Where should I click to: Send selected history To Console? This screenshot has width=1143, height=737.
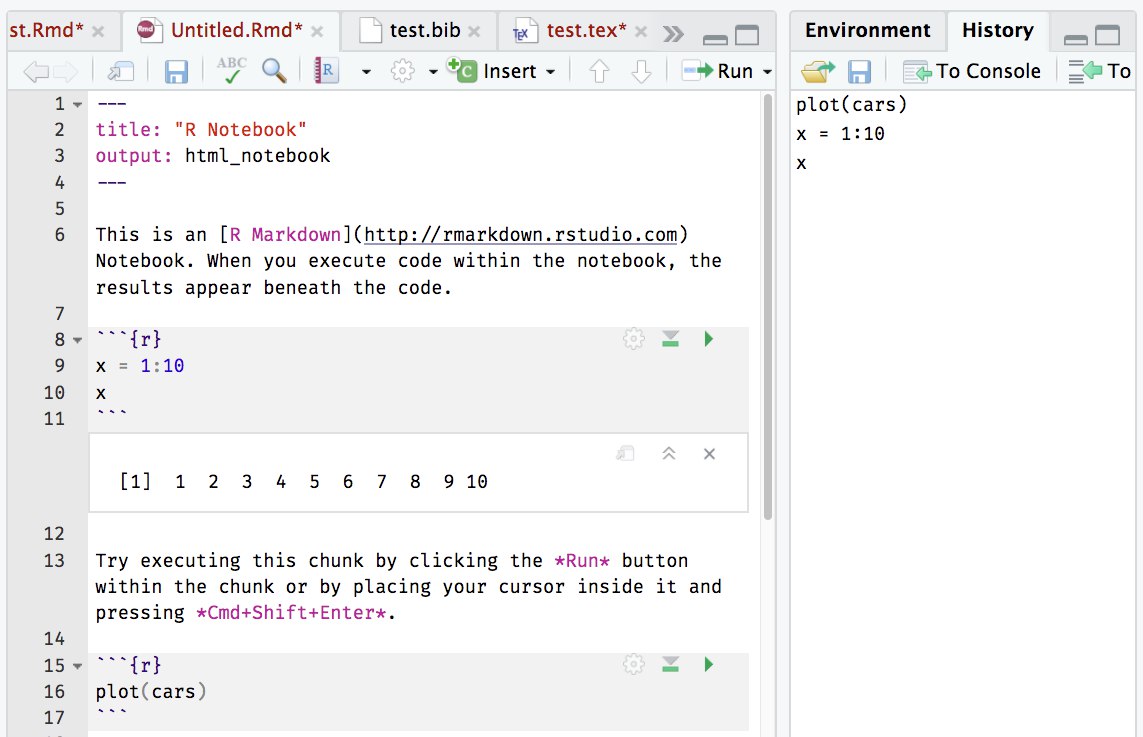[972, 71]
